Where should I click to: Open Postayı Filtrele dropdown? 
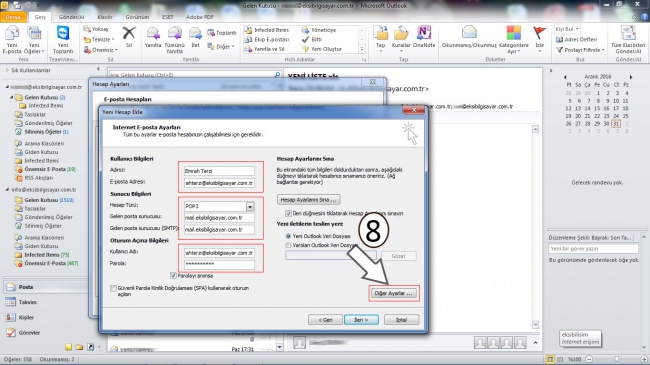tap(580, 50)
